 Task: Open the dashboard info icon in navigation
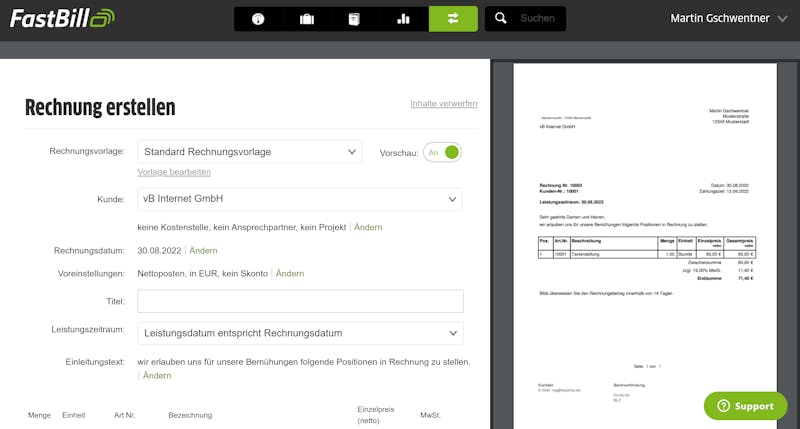(x=258, y=19)
